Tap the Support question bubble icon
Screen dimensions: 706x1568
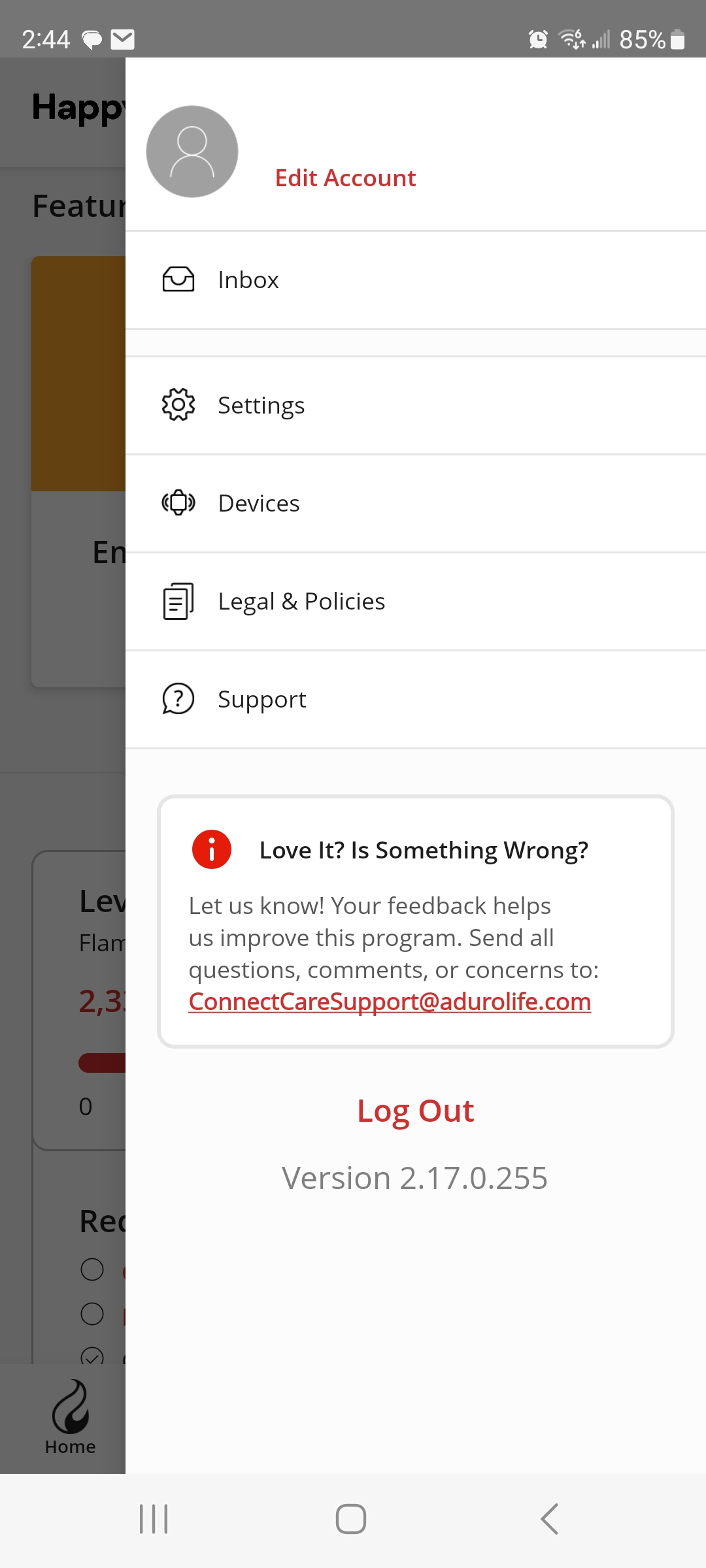(x=178, y=699)
